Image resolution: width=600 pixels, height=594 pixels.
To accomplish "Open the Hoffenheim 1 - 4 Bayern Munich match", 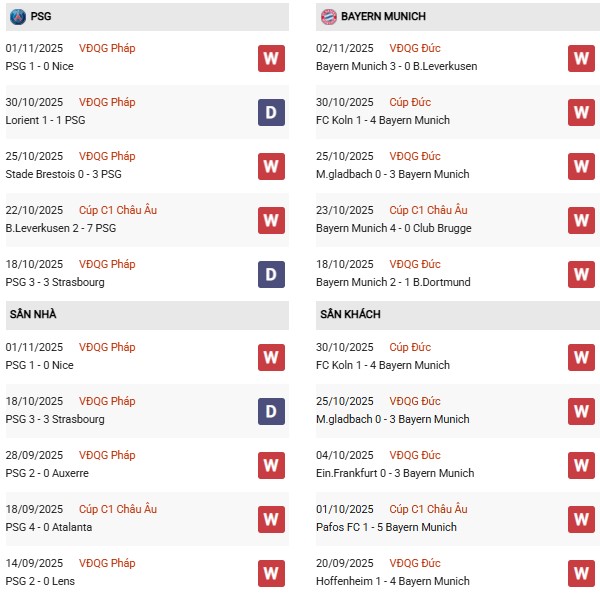I will (x=392, y=581).
